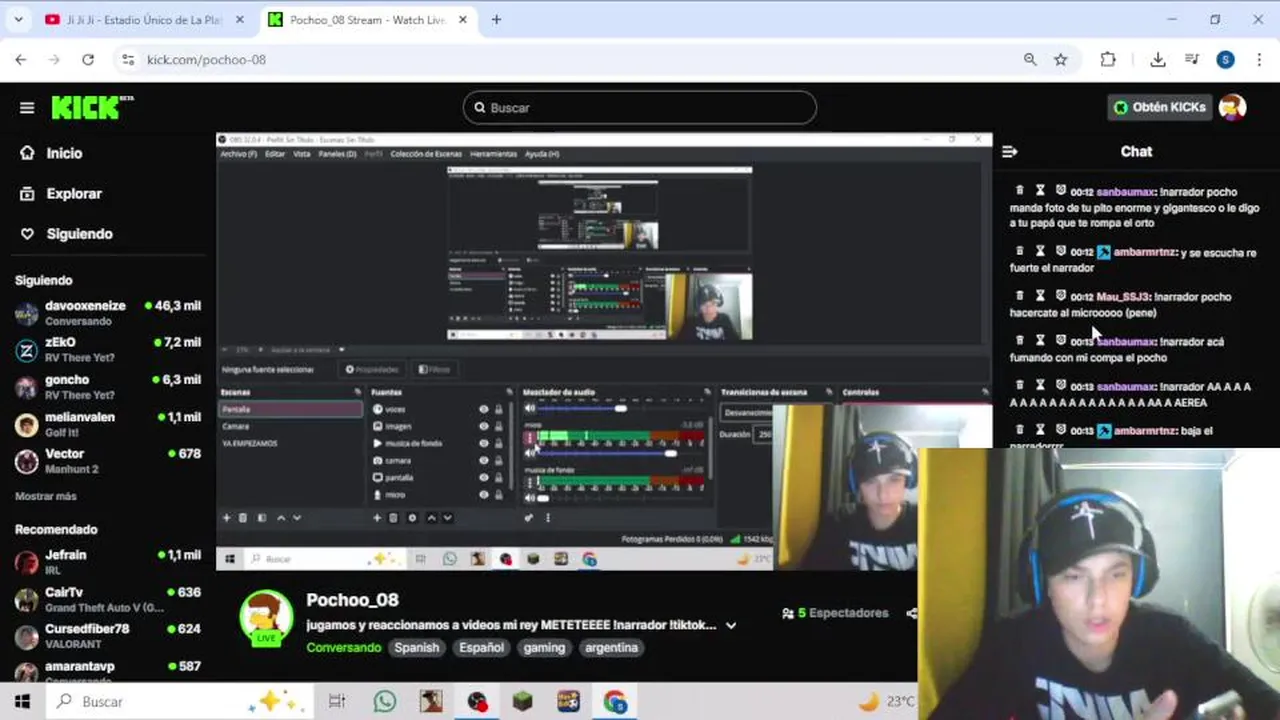Open the Chrome profile 'S' icon
This screenshot has height=720, width=1280.
pos(1225,60)
